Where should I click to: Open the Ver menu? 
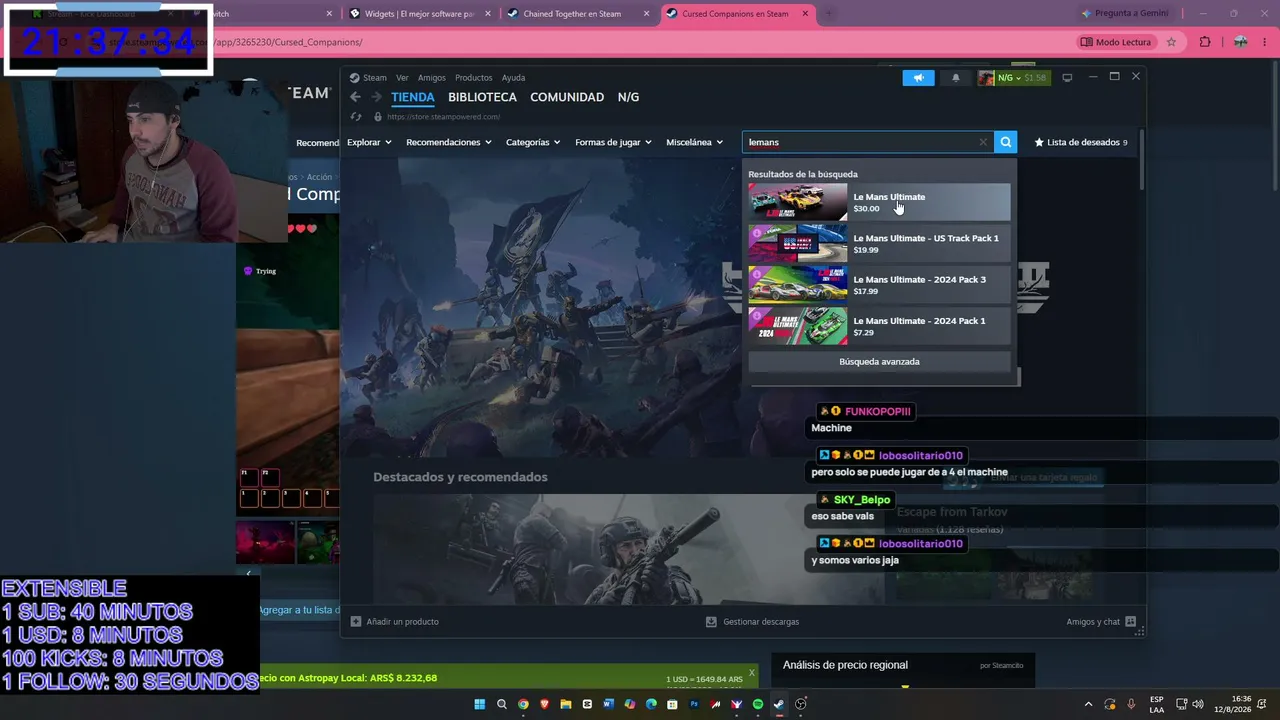(402, 78)
